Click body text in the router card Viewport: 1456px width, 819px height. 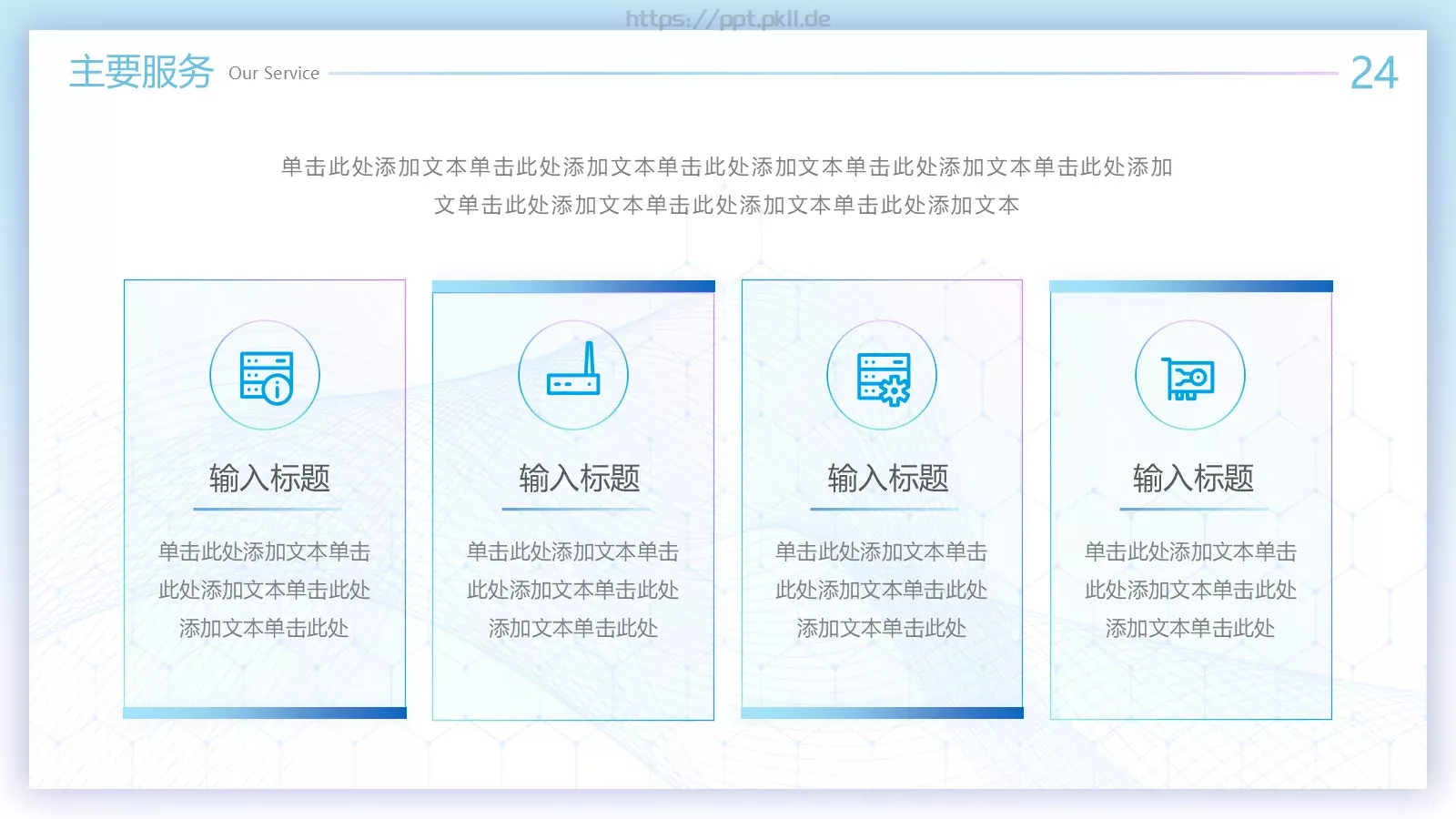tap(572, 590)
